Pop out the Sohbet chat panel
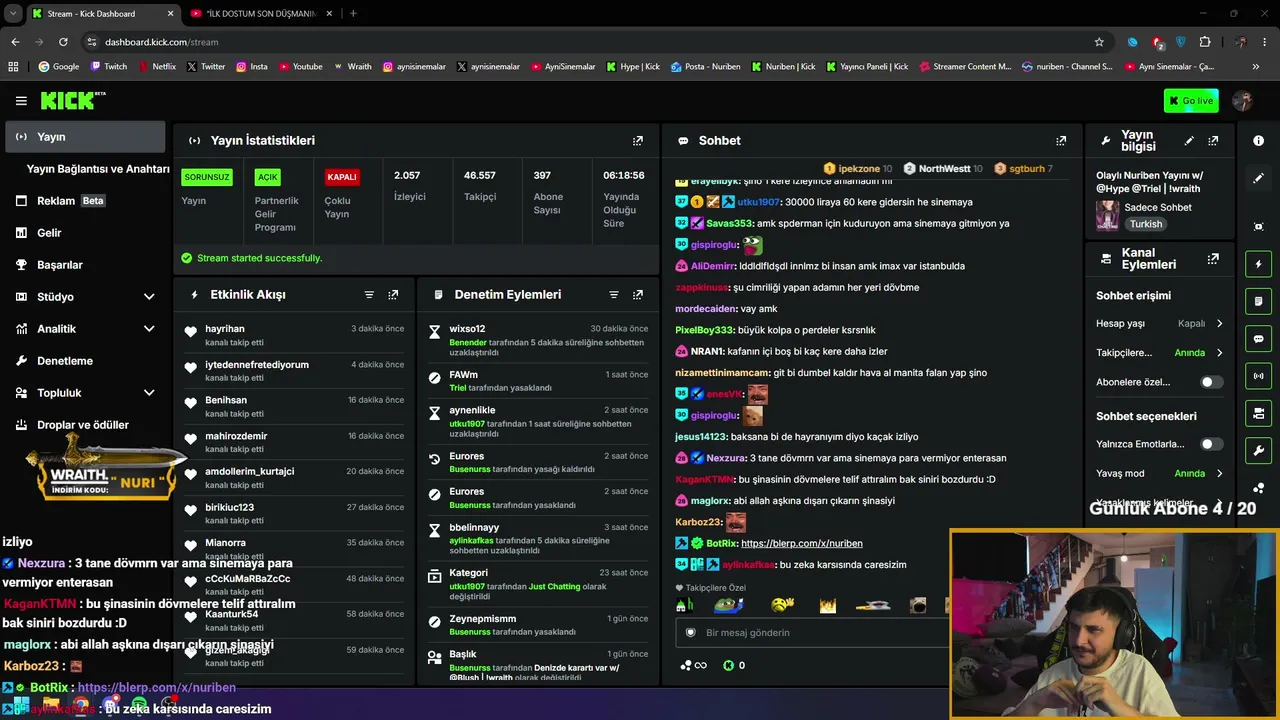This screenshot has height=720, width=1280. [x=1061, y=141]
